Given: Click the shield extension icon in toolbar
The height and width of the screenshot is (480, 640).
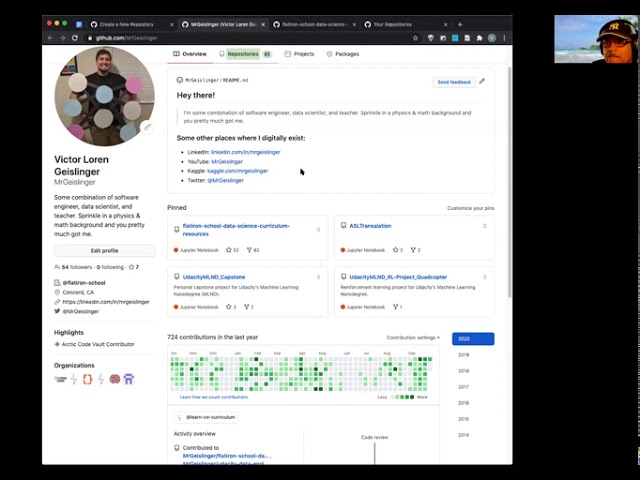Looking at the screenshot, I should tap(431, 38).
